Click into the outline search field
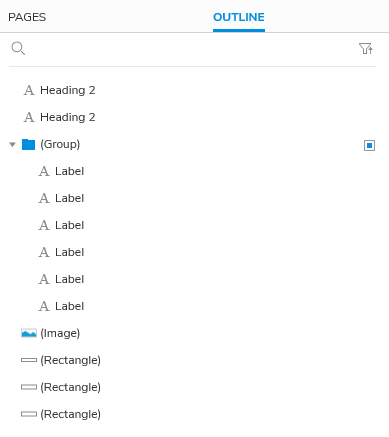389x437 pixels. [x=192, y=49]
